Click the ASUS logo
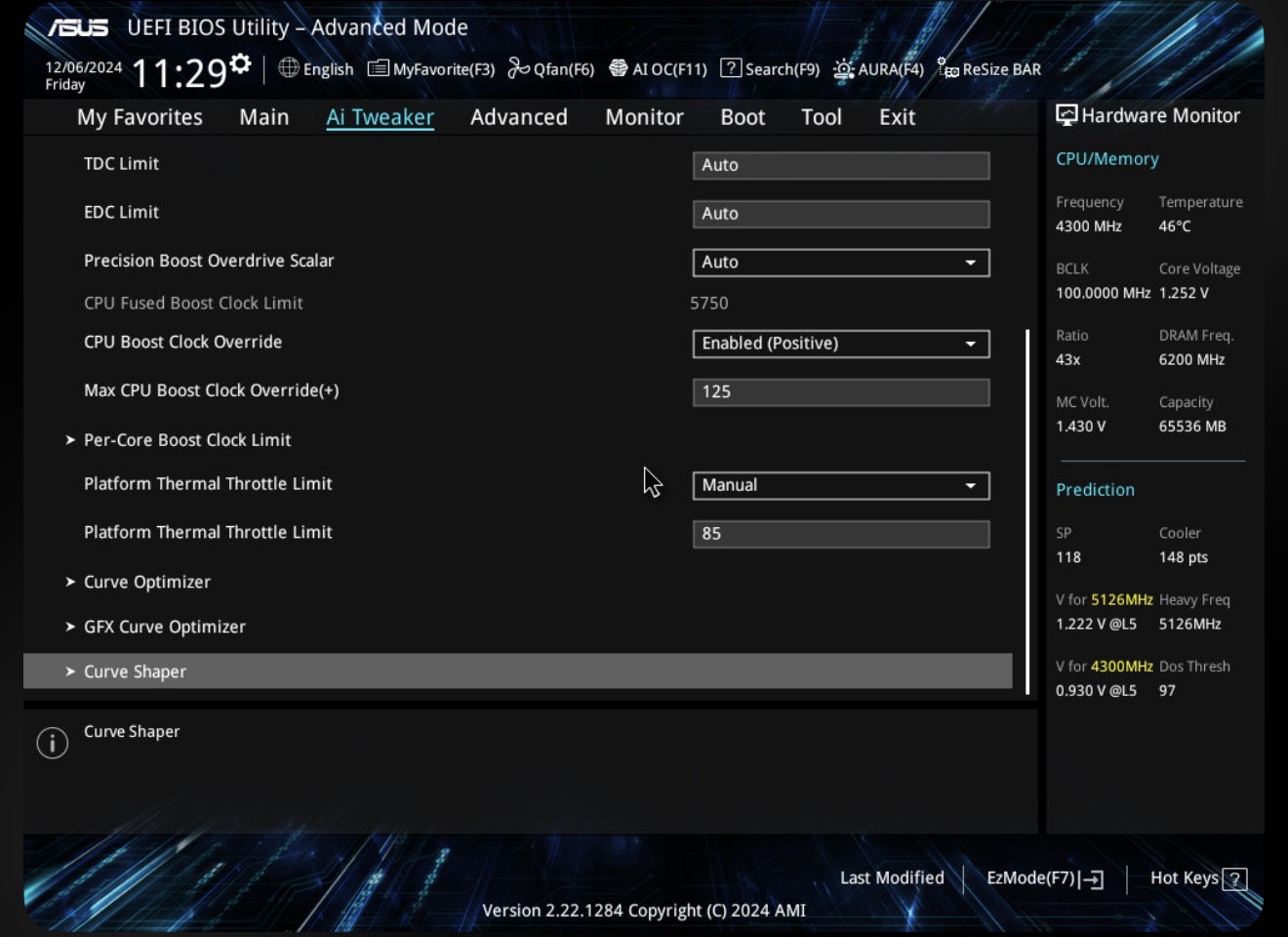 [x=79, y=27]
